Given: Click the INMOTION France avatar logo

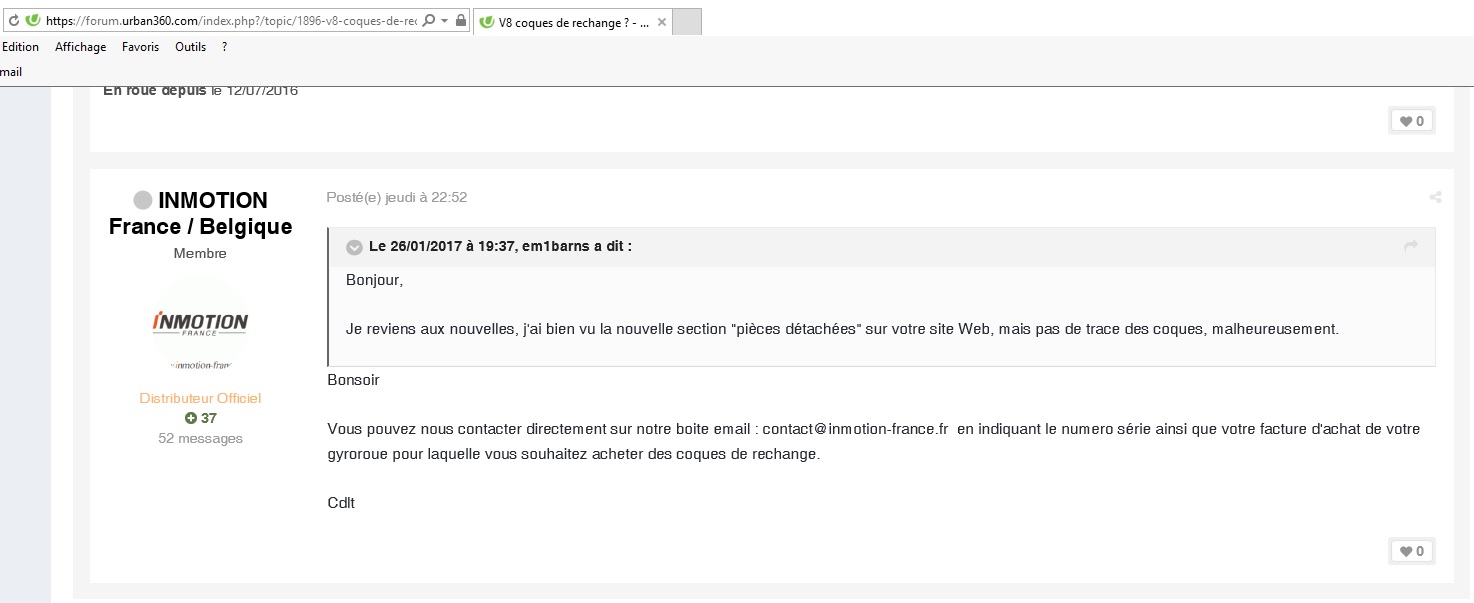Looking at the screenshot, I should (x=200, y=325).
